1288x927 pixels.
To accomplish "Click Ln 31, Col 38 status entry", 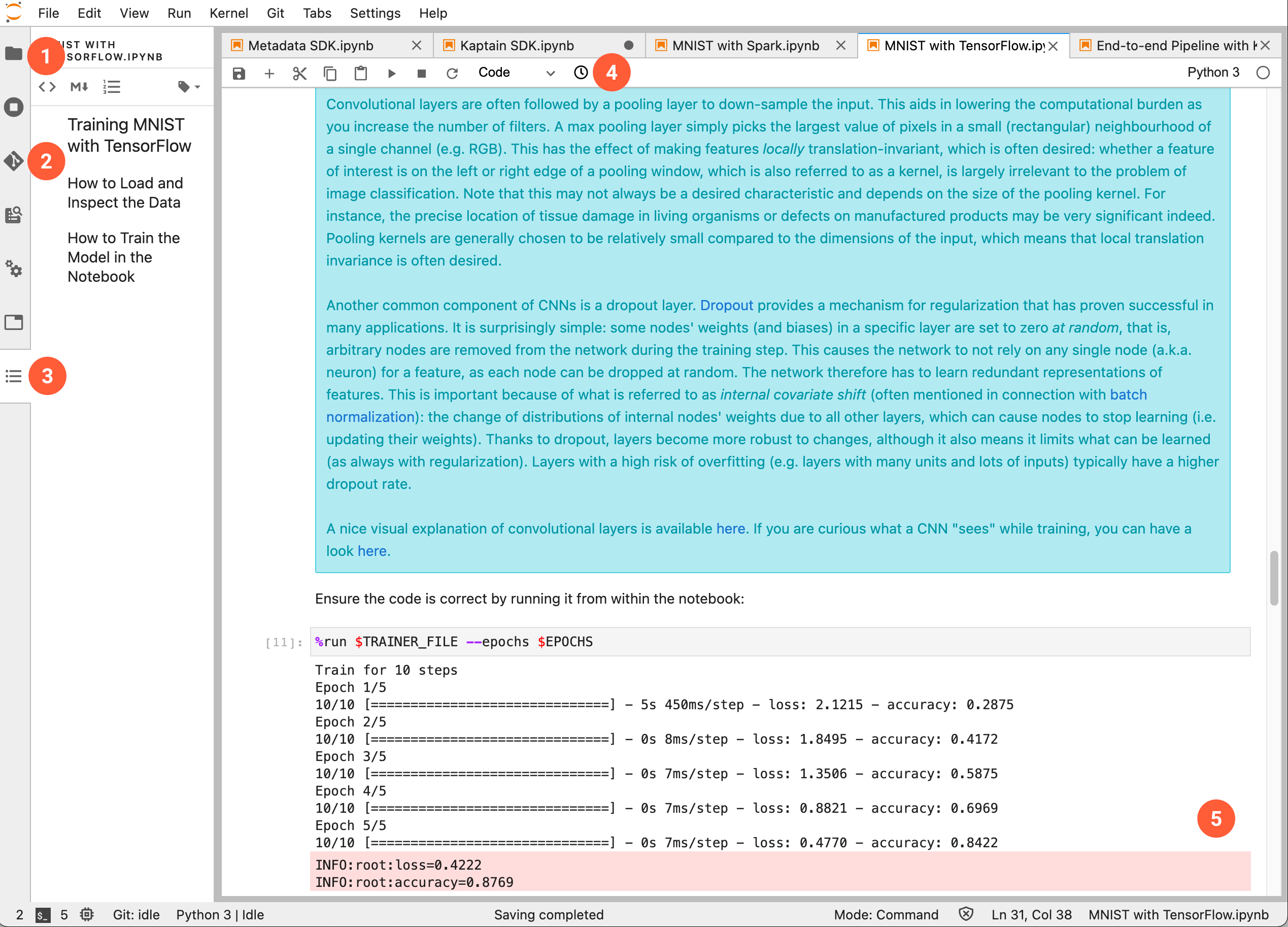I will (1031, 914).
